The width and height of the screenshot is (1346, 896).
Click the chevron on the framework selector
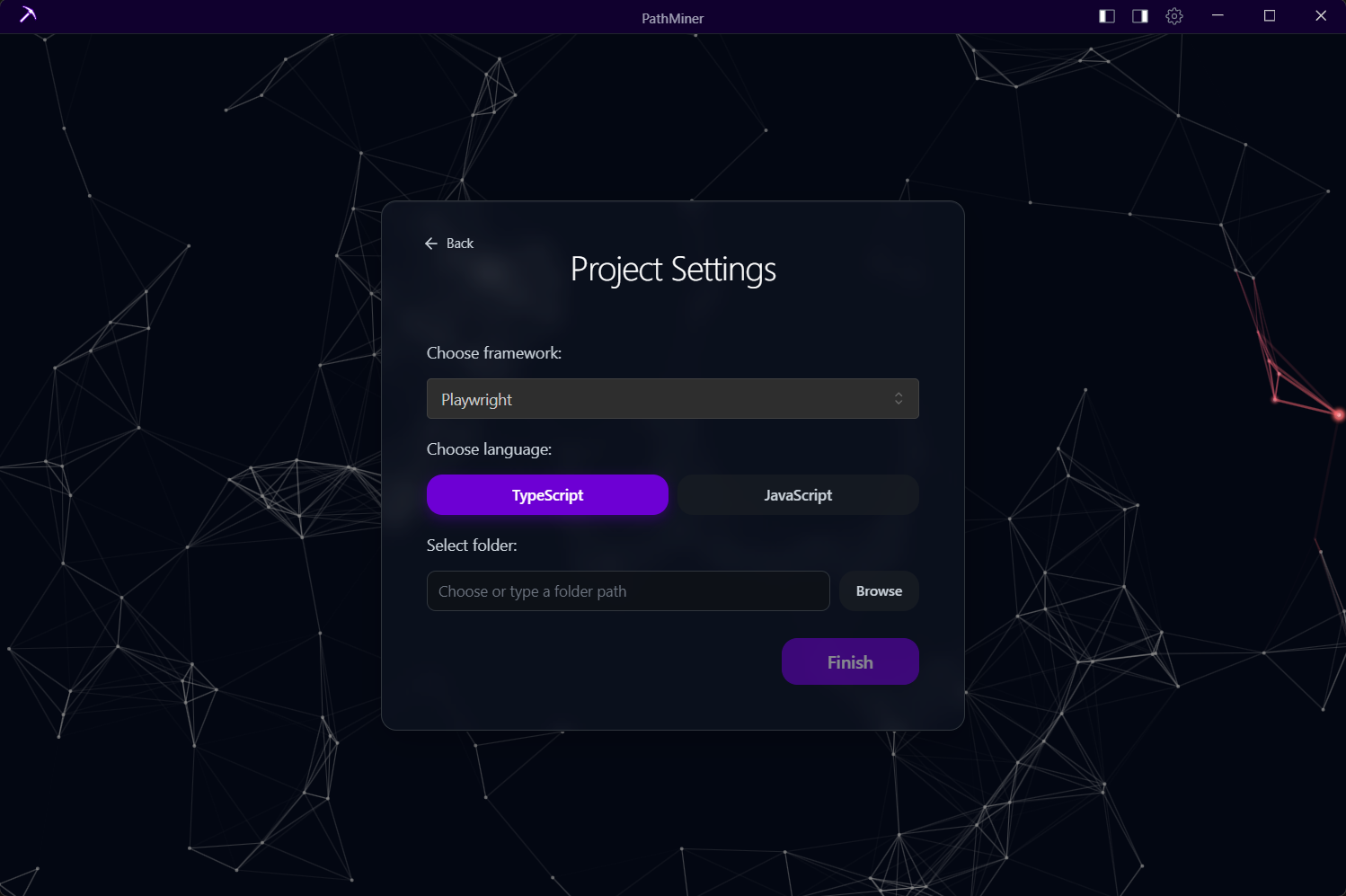(x=898, y=398)
